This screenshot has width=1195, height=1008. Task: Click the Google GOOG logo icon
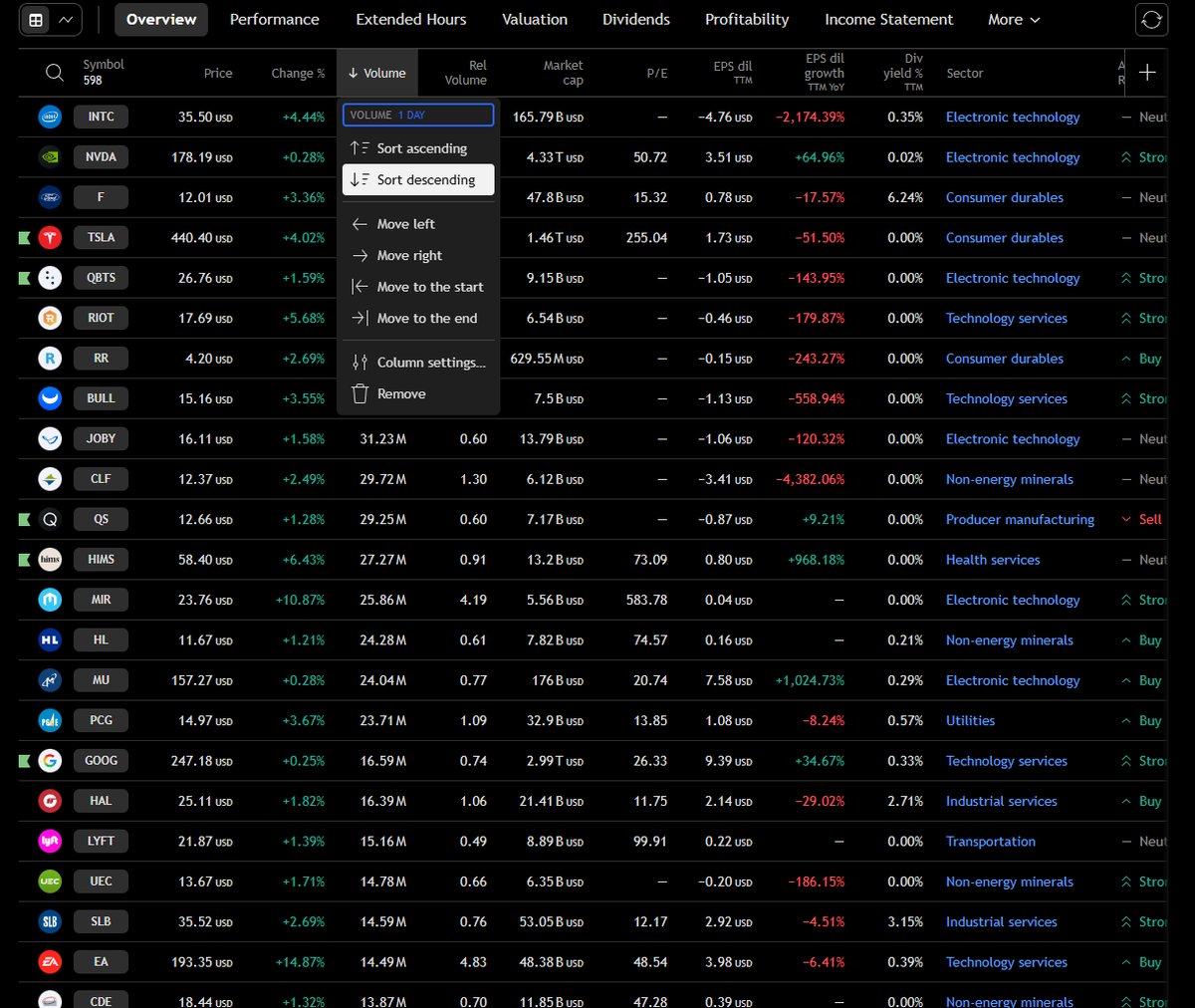pyautogui.click(x=50, y=761)
